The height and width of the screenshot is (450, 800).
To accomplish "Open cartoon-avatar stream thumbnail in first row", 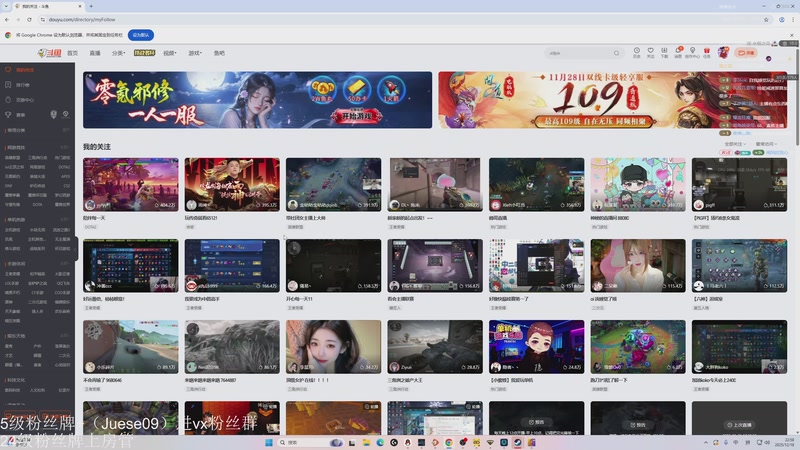I will (638, 184).
